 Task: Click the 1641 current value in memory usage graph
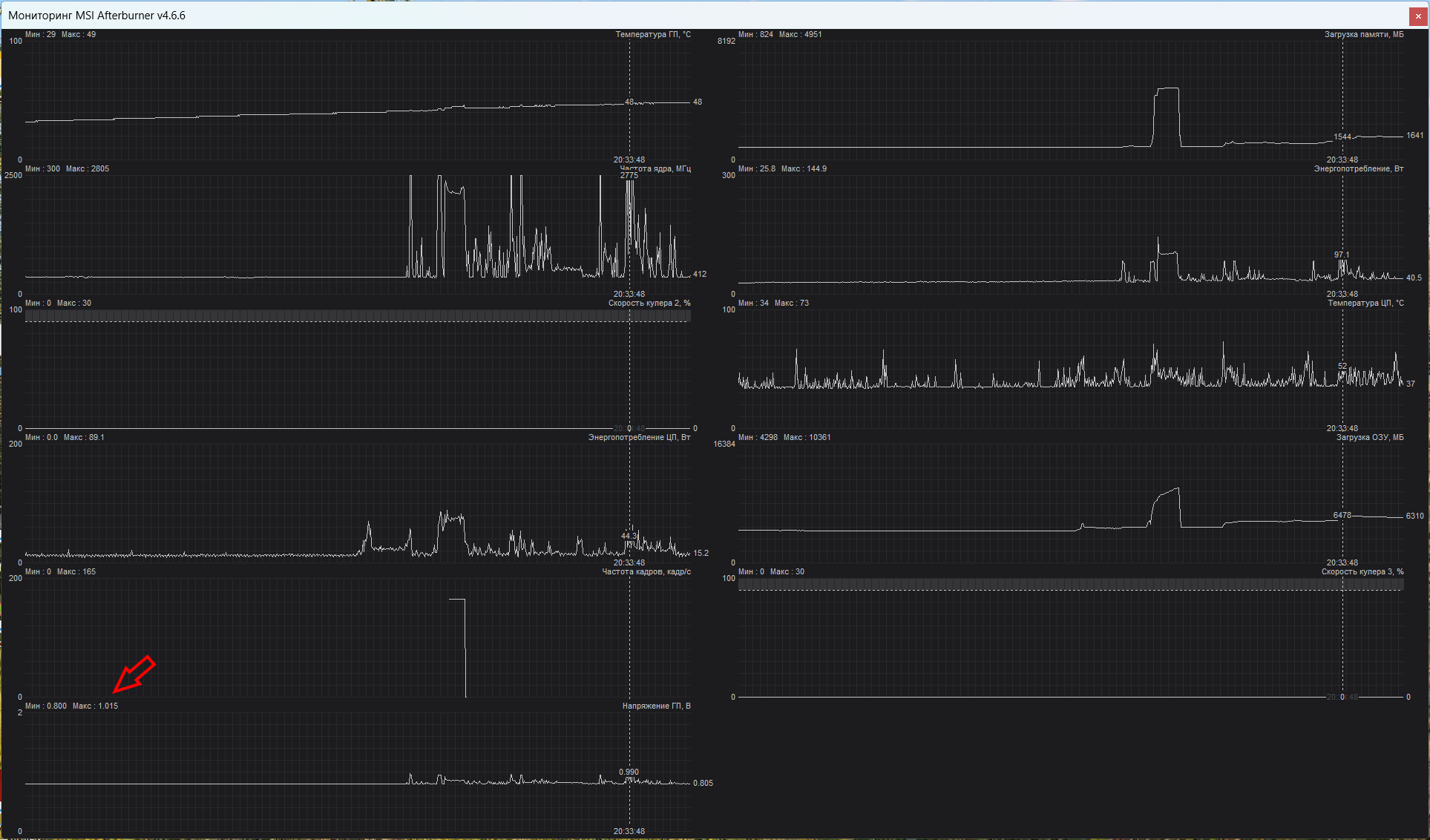[1414, 136]
